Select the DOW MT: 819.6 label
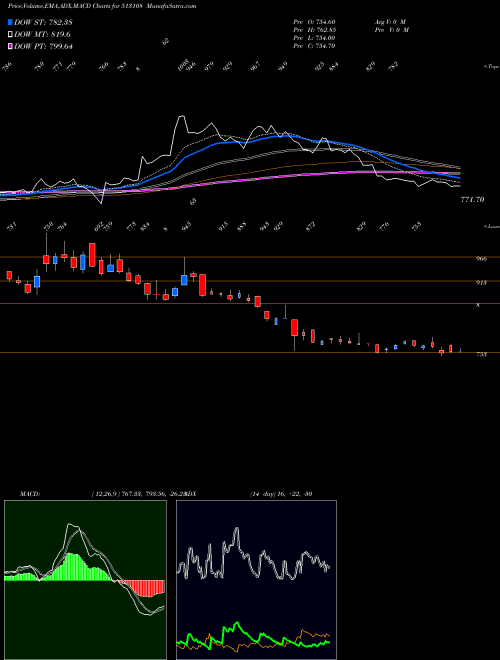500x660 pixels. click(x=42, y=35)
